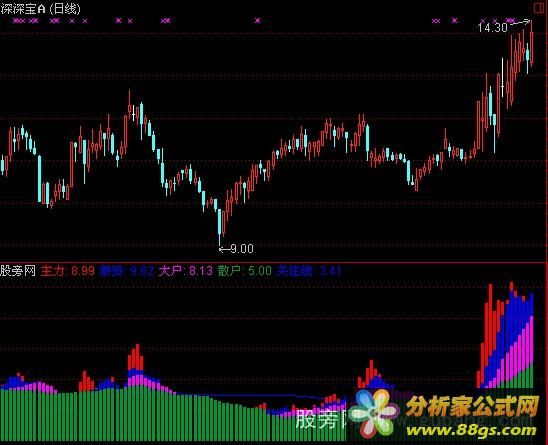The width and height of the screenshot is (548, 445).
Task: Click the 游资: 9.62 indicator value
Action: click(x=127, y=271)
